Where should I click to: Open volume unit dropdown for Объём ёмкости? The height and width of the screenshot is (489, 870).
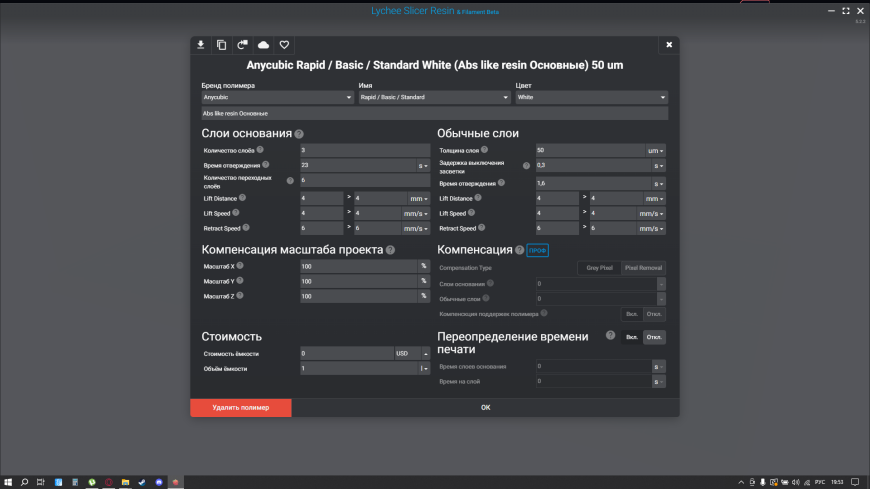pyautogui.click(x=424, y=369)
